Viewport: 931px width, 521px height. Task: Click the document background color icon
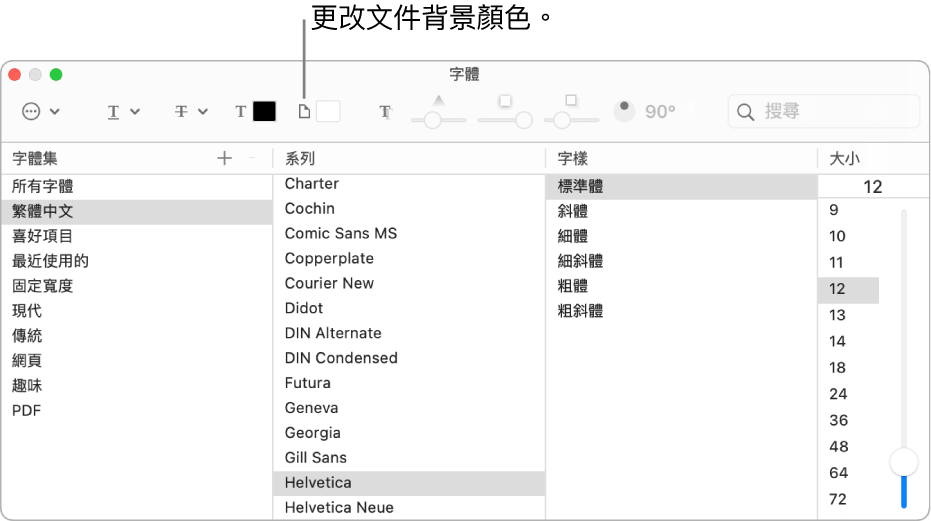click(x=304, y=111)
